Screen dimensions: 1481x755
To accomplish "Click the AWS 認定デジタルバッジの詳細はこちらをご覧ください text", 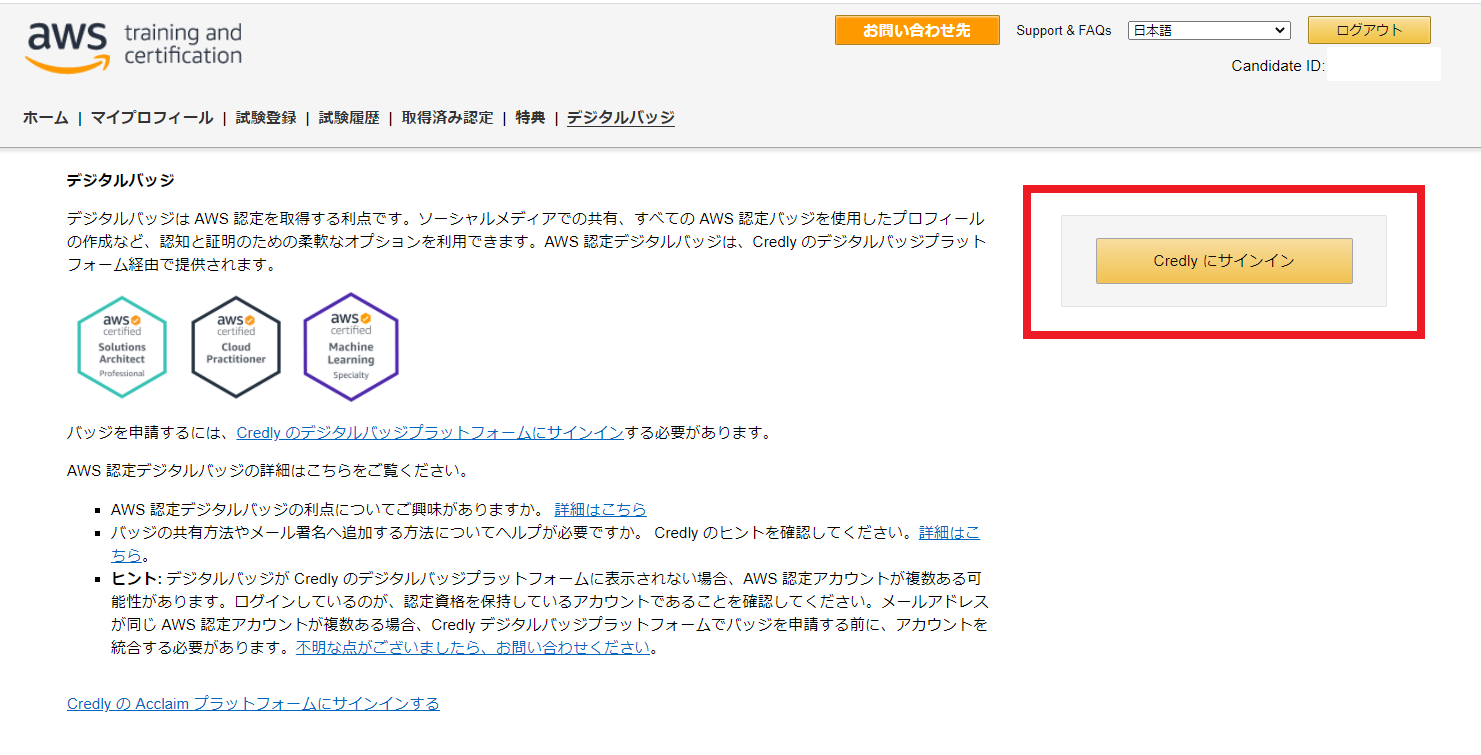I will 267,470.
